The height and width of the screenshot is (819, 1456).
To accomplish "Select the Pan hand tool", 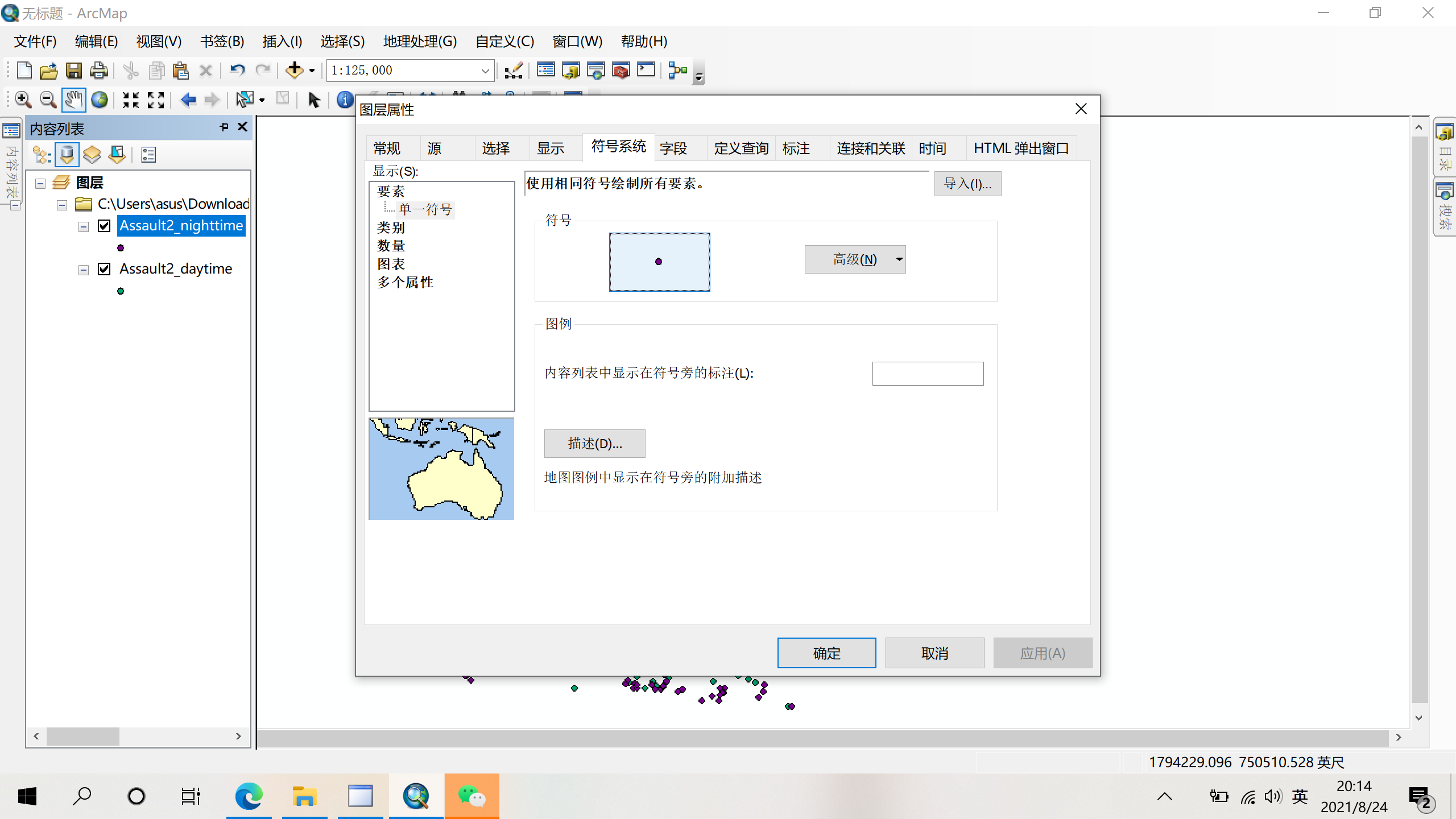I will pyautogui.click(x=73, y=100).
